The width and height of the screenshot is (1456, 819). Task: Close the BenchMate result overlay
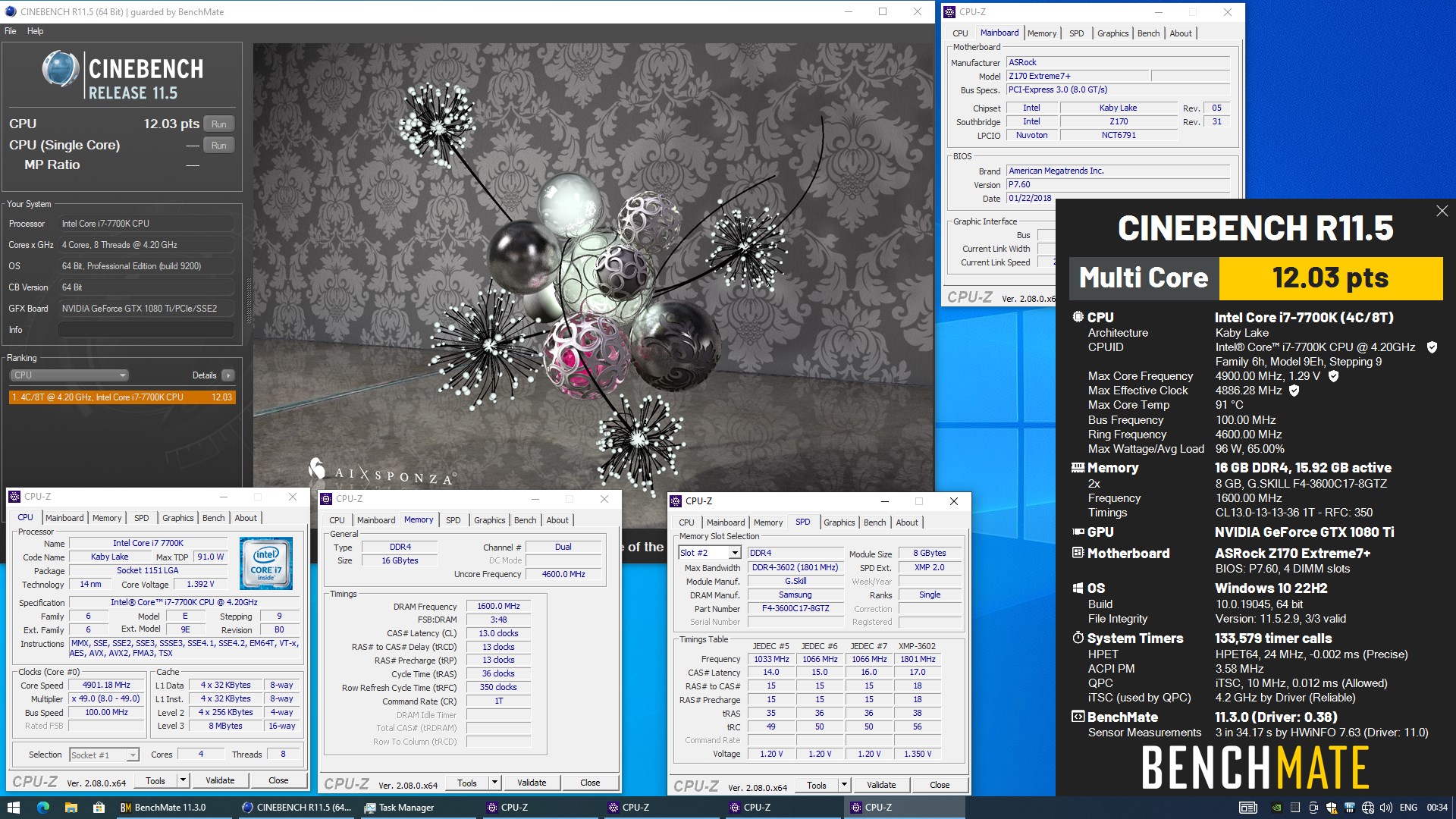click(1442, 212)
